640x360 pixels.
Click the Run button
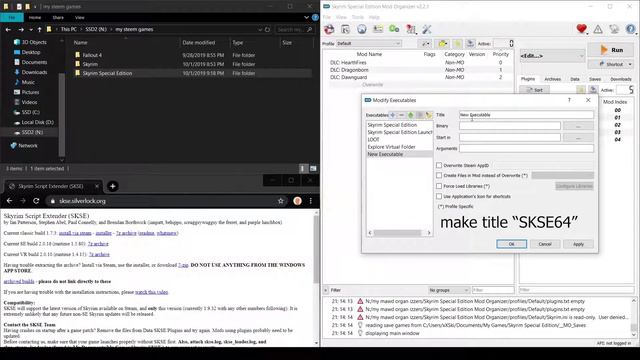(x=611, y=50)
